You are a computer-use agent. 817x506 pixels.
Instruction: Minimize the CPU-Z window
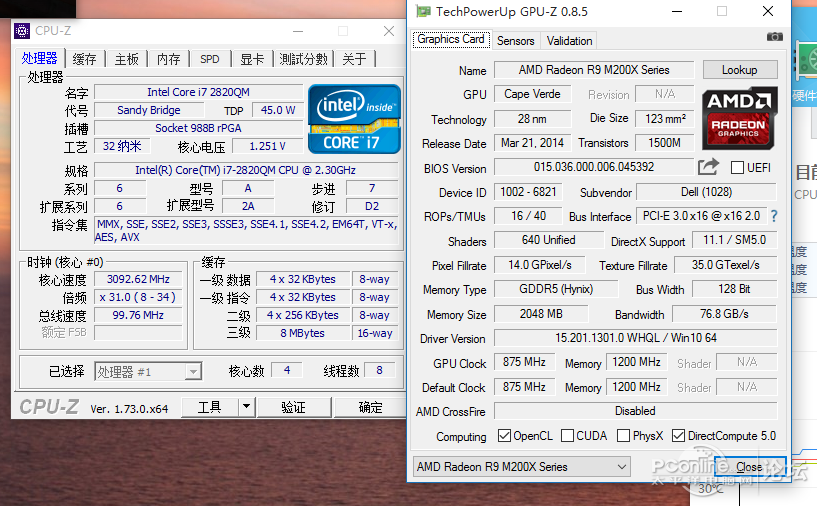click(x=298, y=31)
